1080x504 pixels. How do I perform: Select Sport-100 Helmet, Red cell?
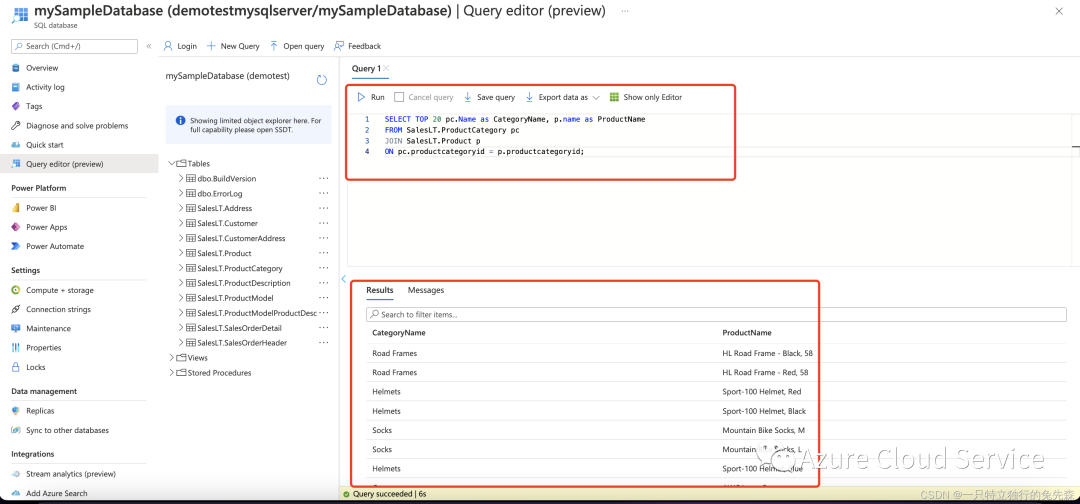(x=761, y=392)
